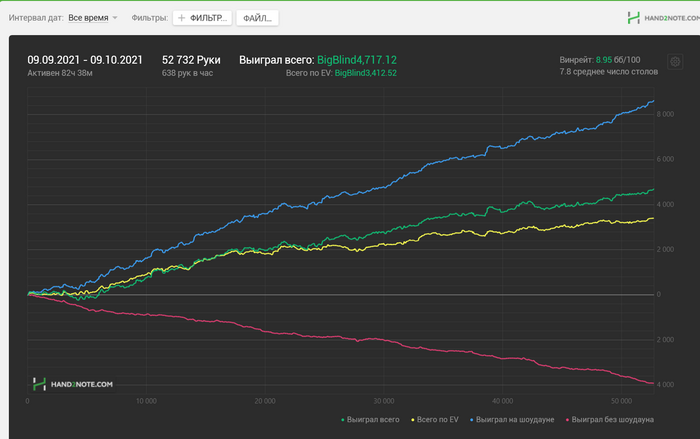This screenshot has height=439, width=700.
Task: Click the blue 'Выиграл на шоудауне' legend dot
Action: (x=471, y=420)
